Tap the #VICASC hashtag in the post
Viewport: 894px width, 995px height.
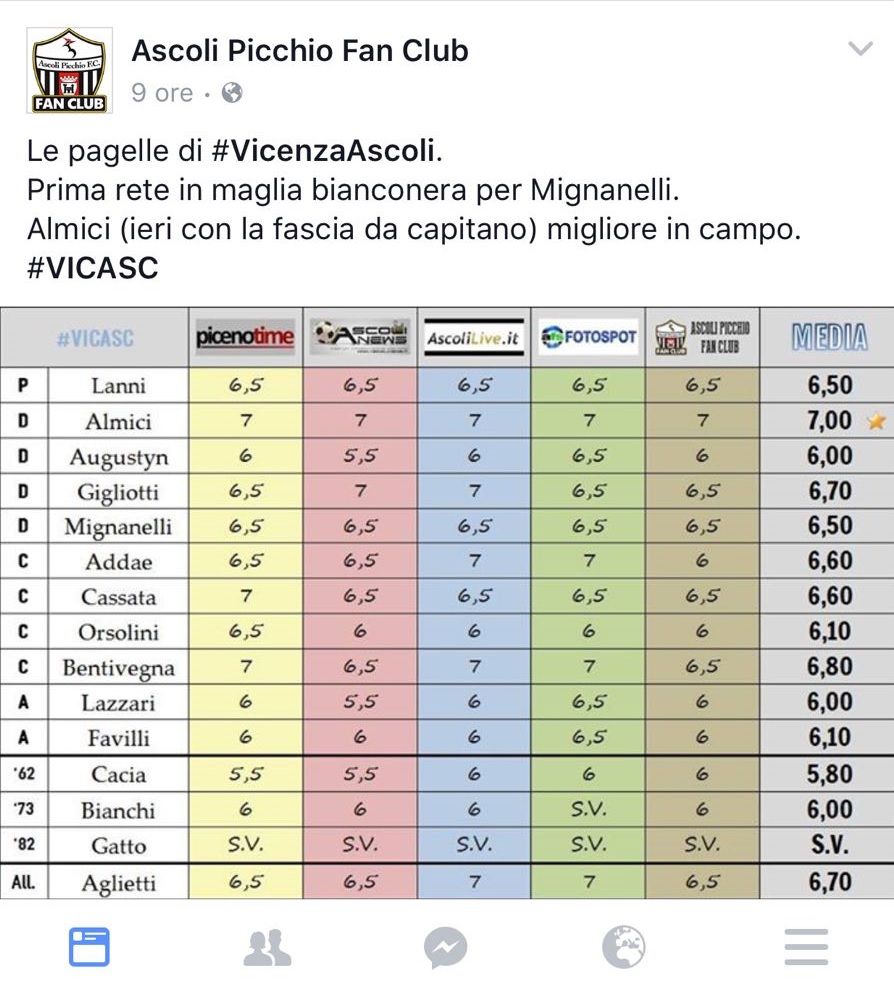(x=92, y=269)
